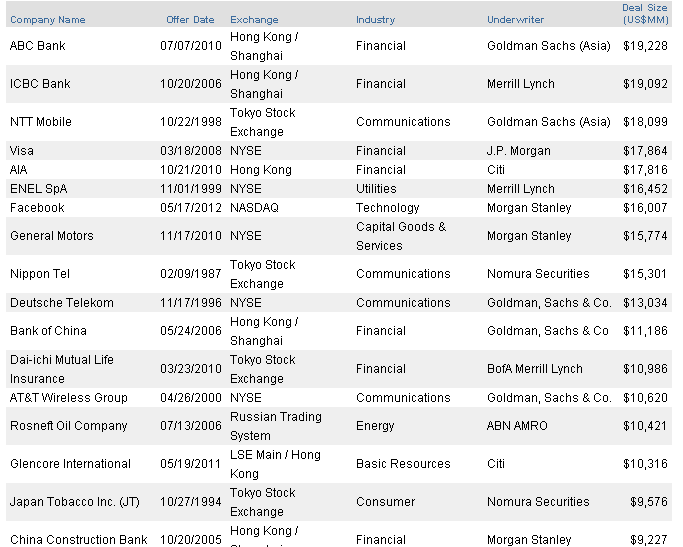This screenshot has height=547, width=683.
Task: Select the NASDAQ exchange cell
Action: 254,208
